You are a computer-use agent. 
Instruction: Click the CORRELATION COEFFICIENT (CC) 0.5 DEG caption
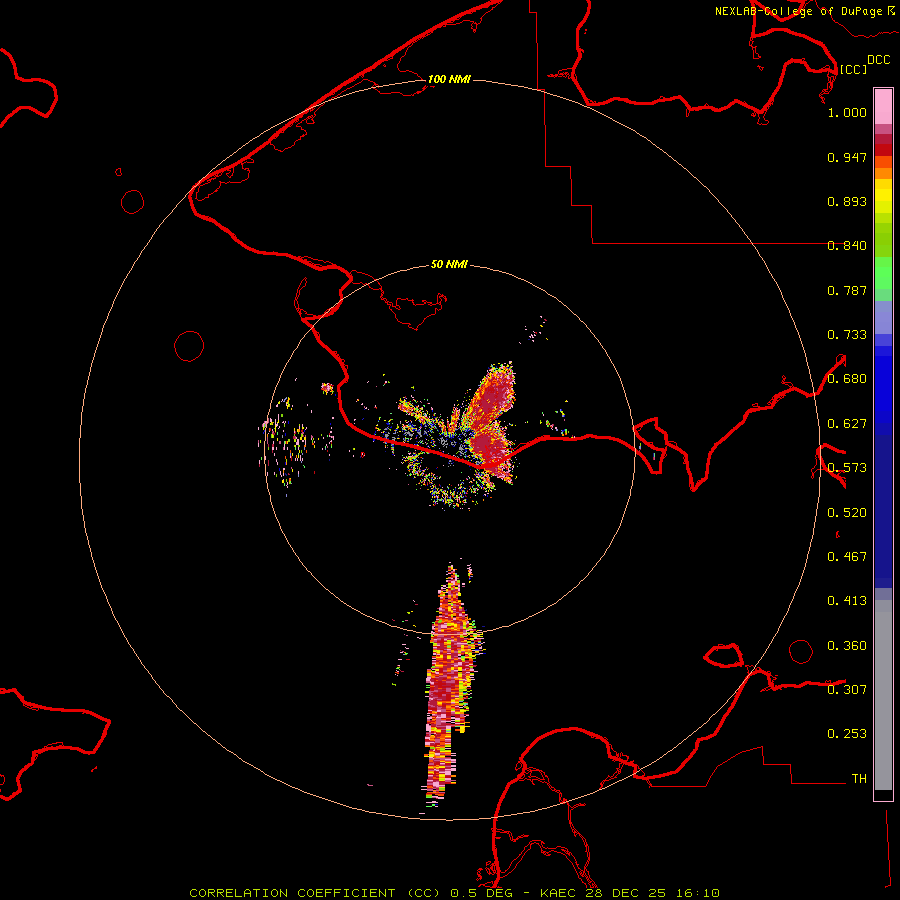click(x=356, y=893)
